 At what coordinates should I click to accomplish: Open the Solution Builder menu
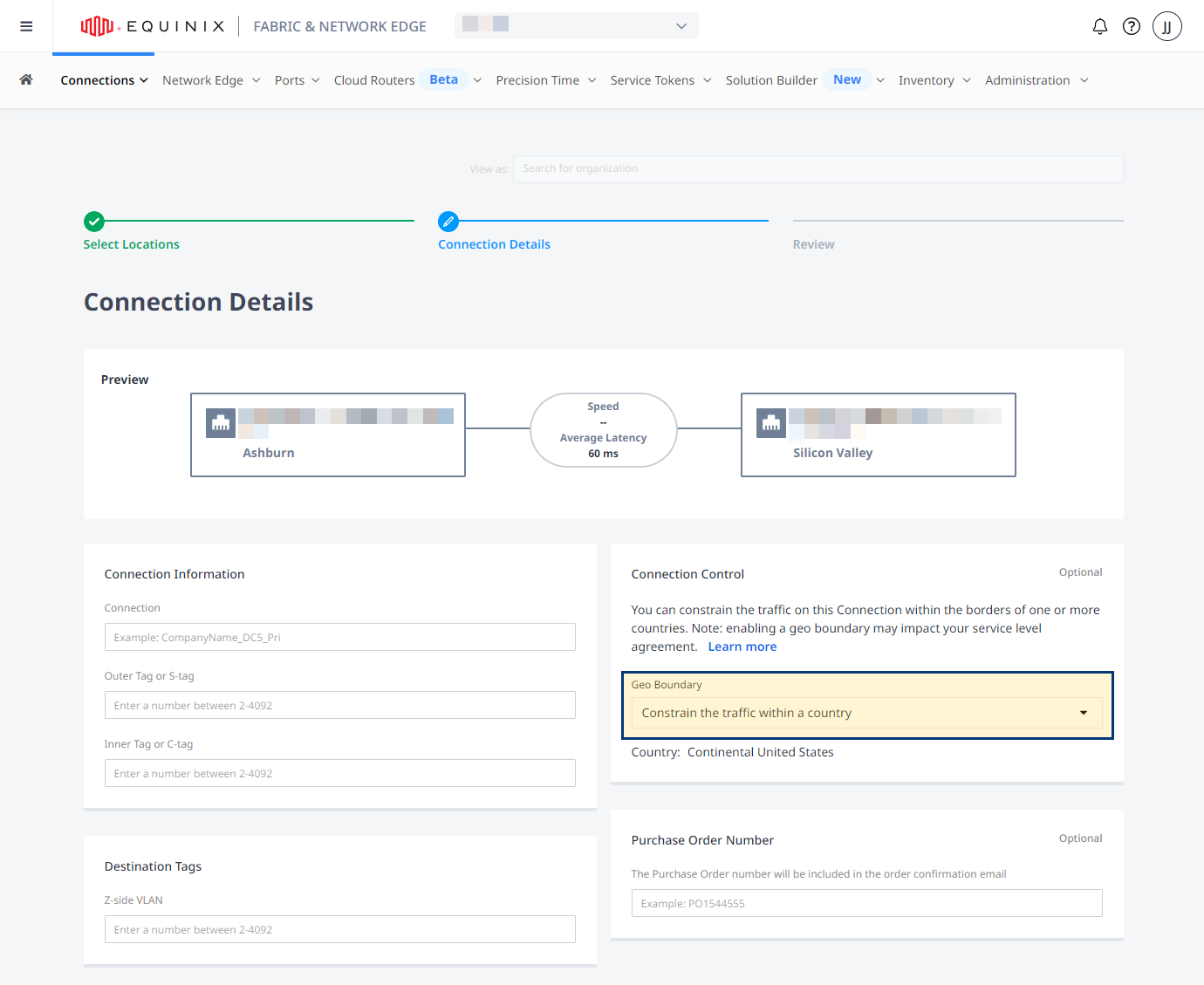pos(771,80)
